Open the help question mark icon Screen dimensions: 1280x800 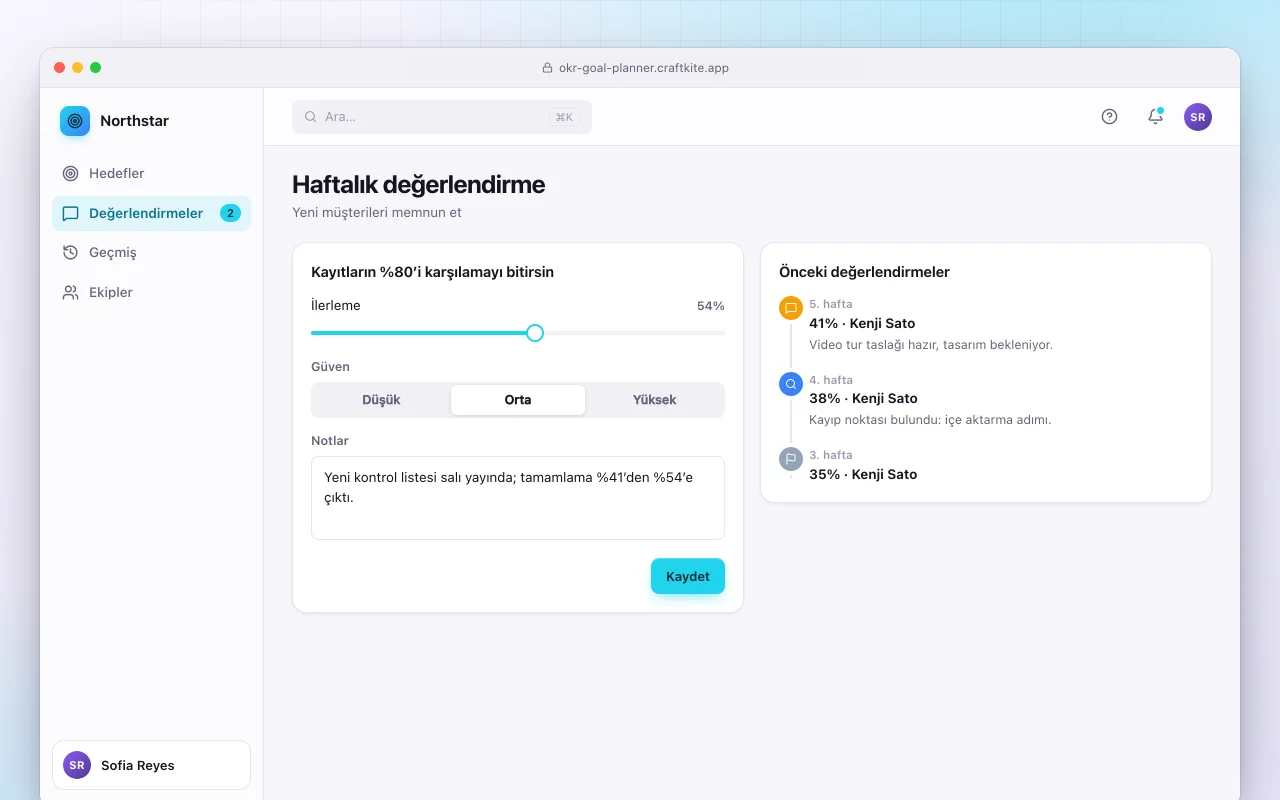(1109, 116)
